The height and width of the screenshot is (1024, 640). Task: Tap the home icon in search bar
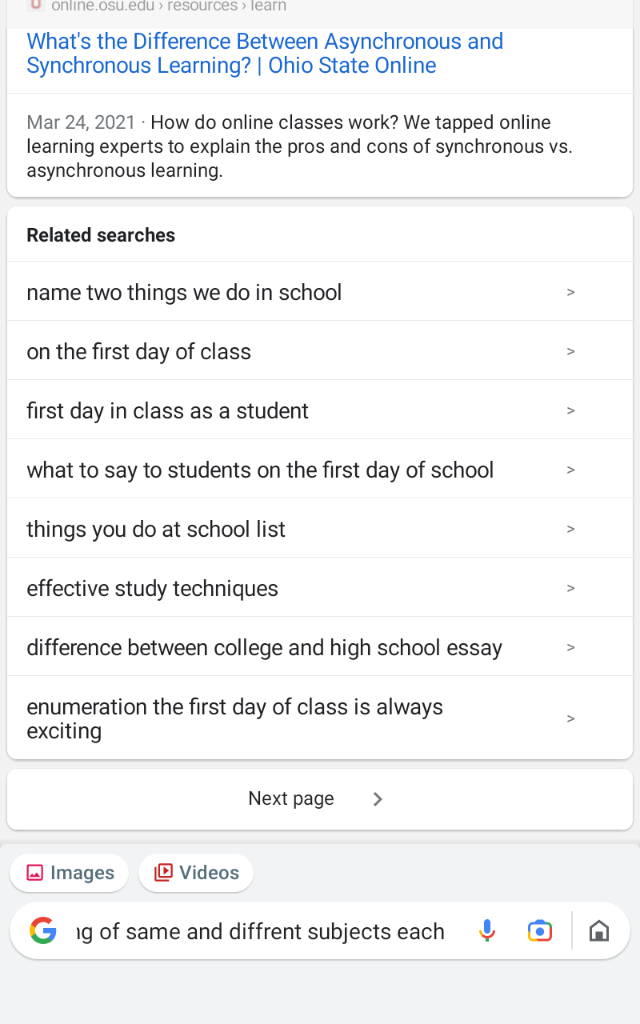coord(599,932)
